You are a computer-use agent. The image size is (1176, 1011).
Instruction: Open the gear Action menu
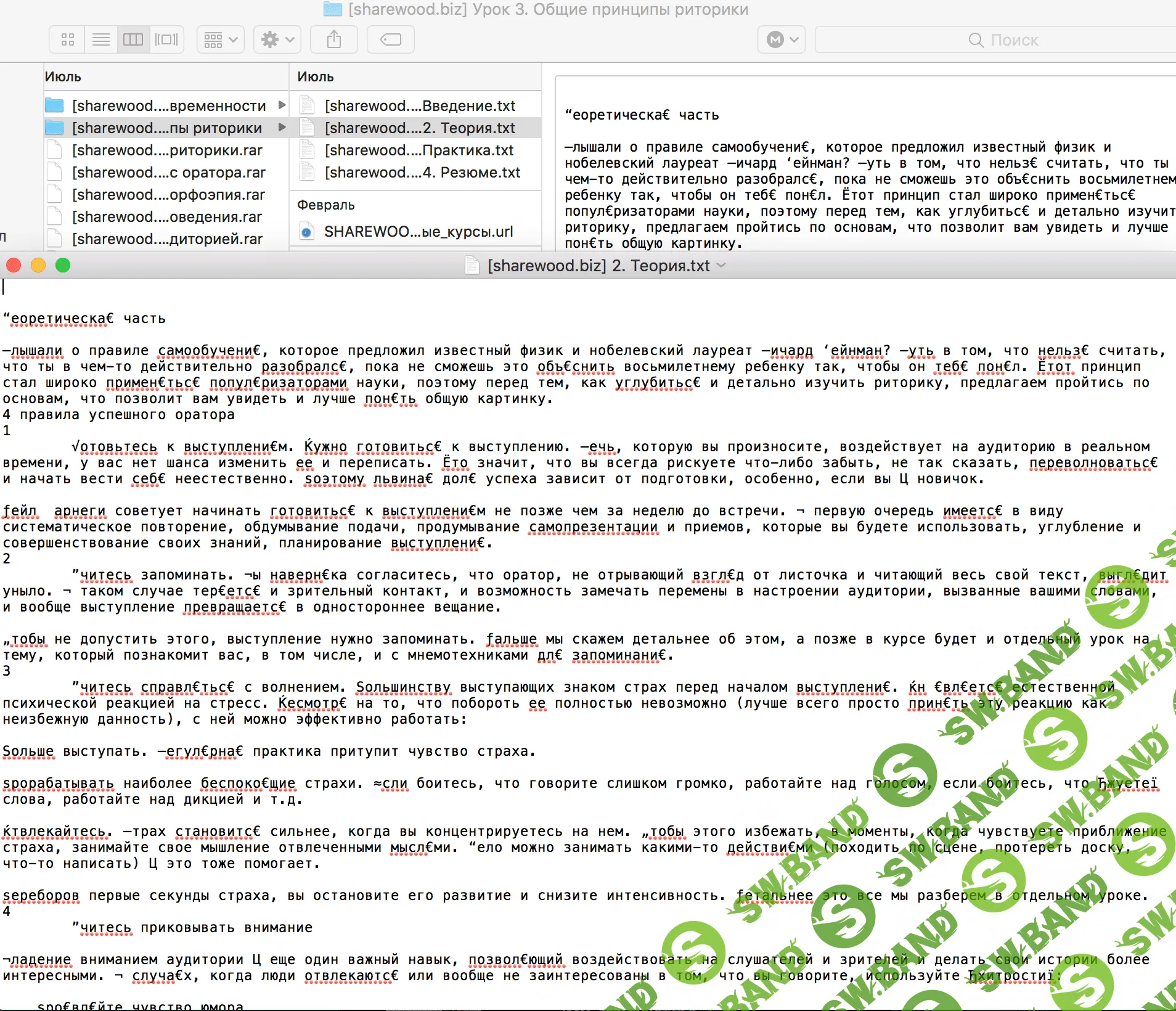pyautogui.click(x=277, y=40)
